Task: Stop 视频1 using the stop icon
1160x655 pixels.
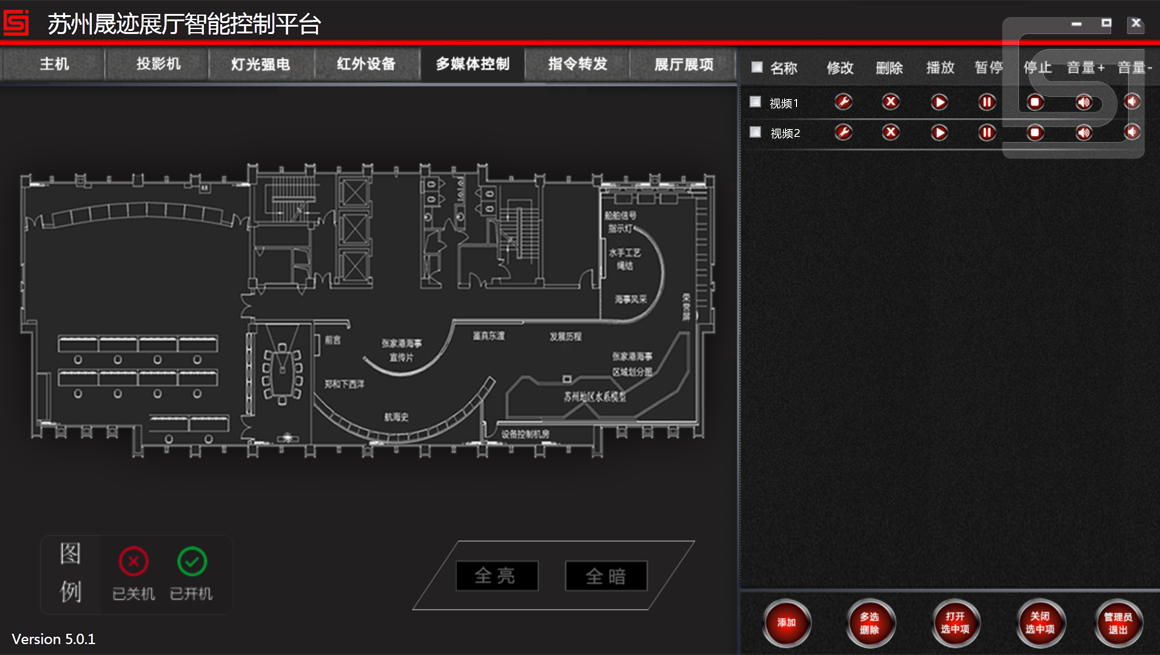Action: [1034, 101]
